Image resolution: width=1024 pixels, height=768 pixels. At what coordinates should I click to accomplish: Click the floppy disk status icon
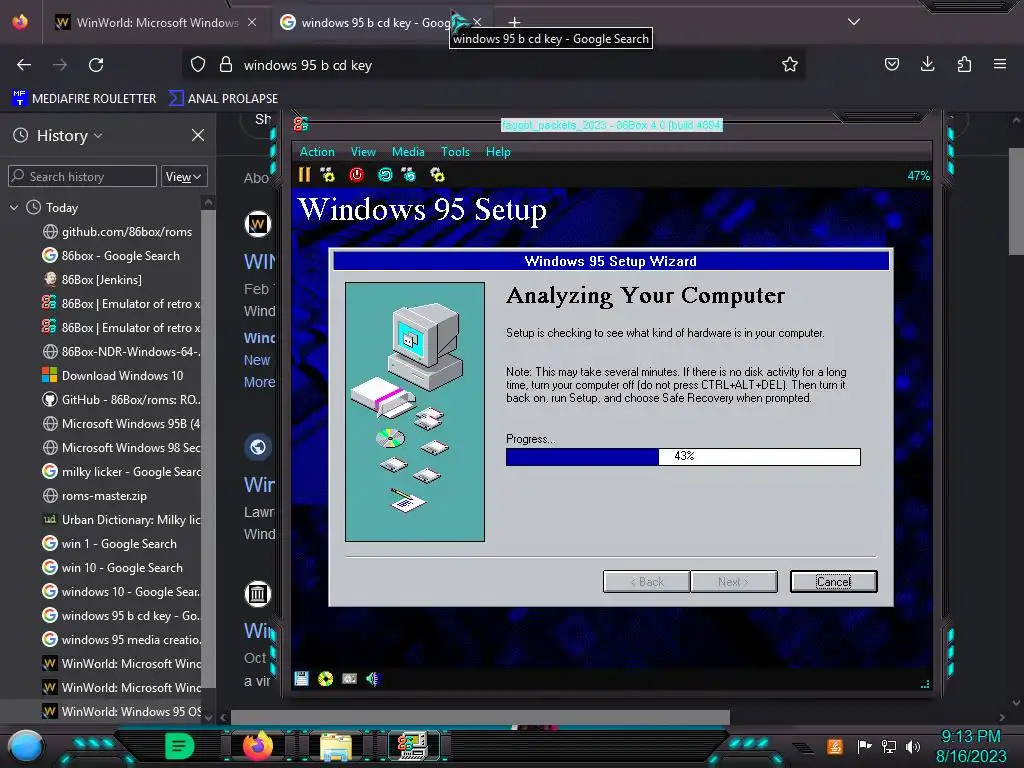[x=301, y=679]
